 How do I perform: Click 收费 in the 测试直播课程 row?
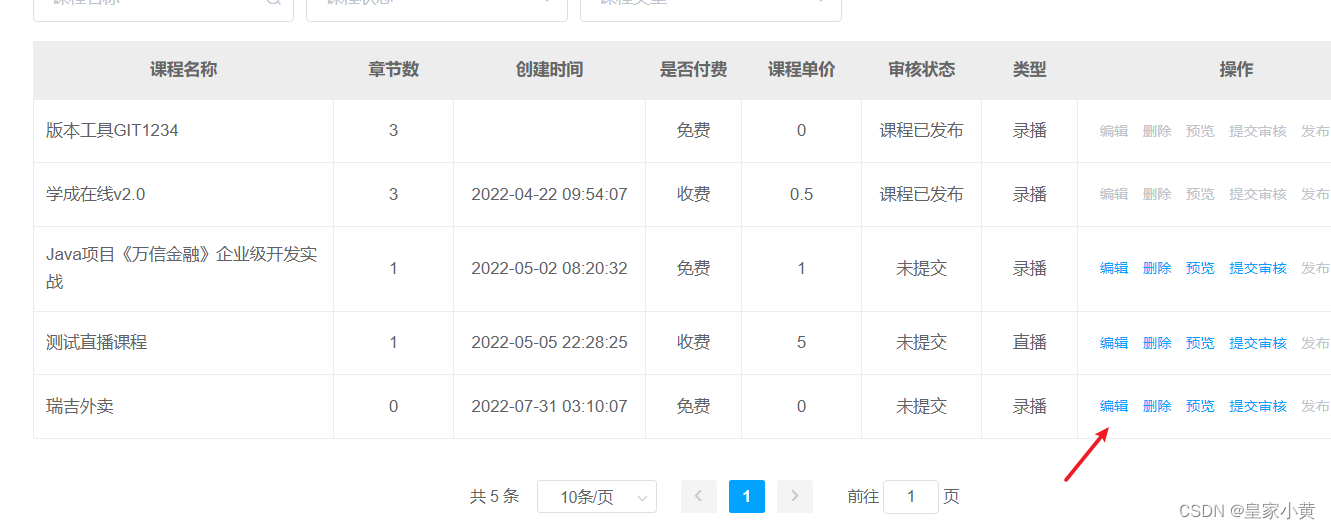[x=693, y=342]
